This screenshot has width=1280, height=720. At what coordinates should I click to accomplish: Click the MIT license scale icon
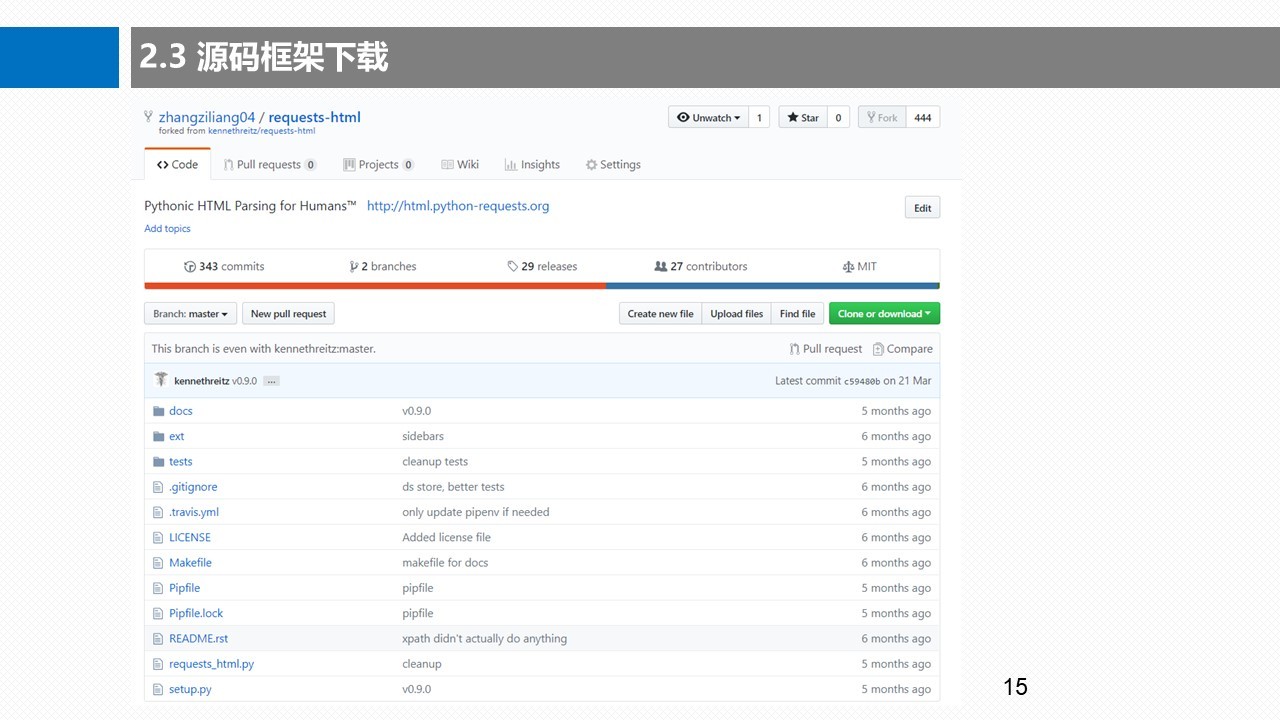coord(849,266)
